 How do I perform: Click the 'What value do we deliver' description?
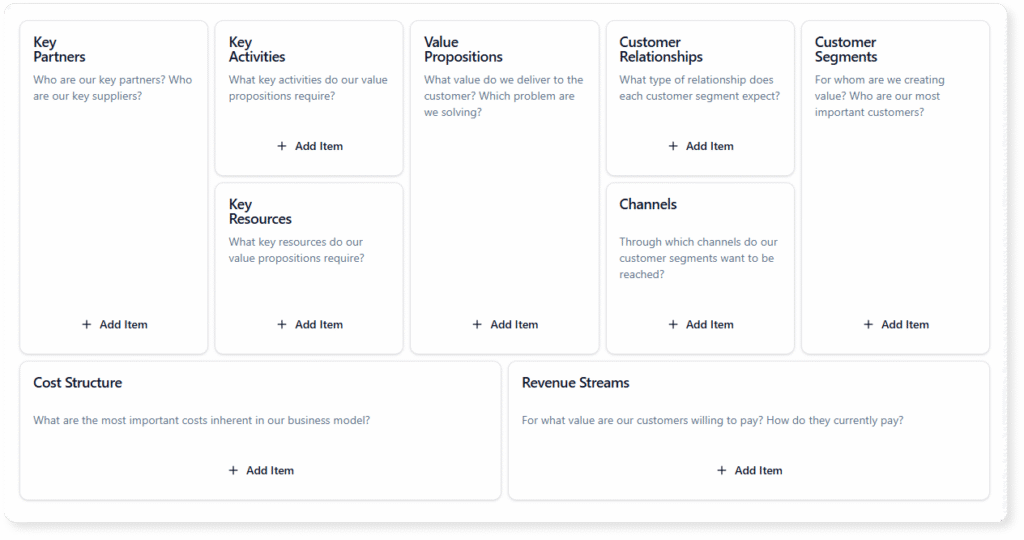coord(503,96)
